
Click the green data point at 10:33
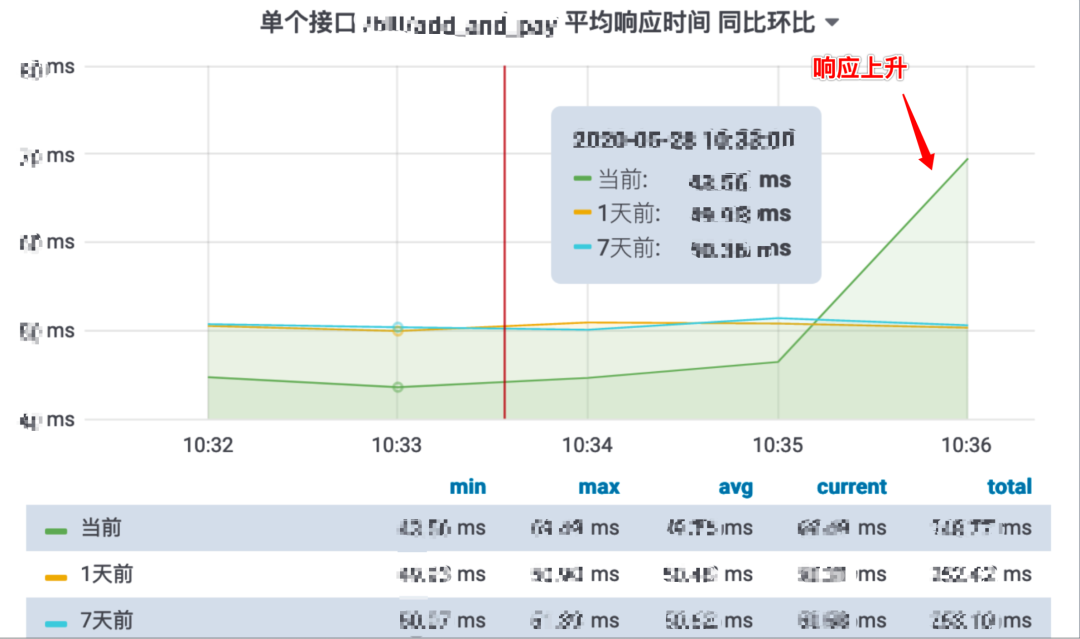[397, 387]
